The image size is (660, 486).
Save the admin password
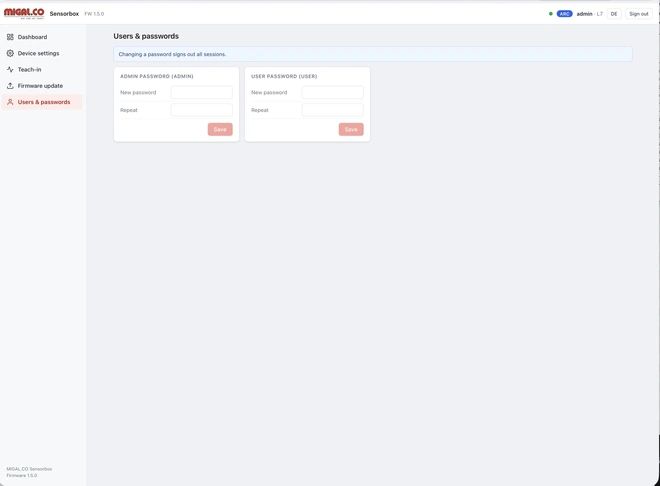220,129
